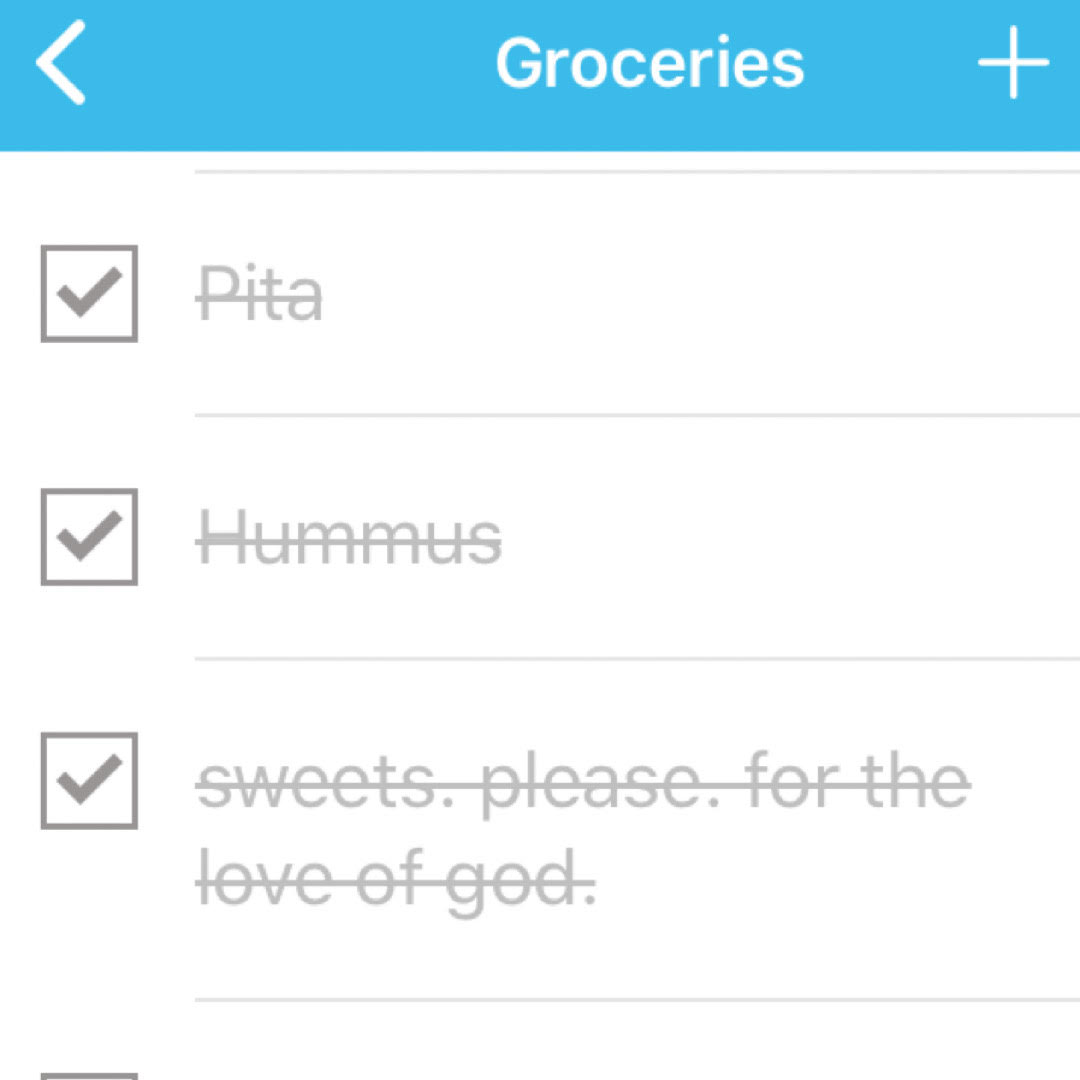The width and height of the screenshot is (1080, 1080).
Task: Toggle the sweets item checkbox
Action: 89,781
